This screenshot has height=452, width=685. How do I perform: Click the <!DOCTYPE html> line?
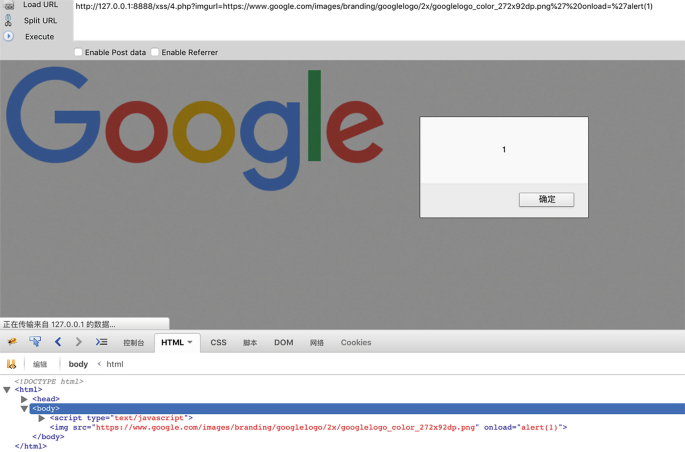pos(49,382)
